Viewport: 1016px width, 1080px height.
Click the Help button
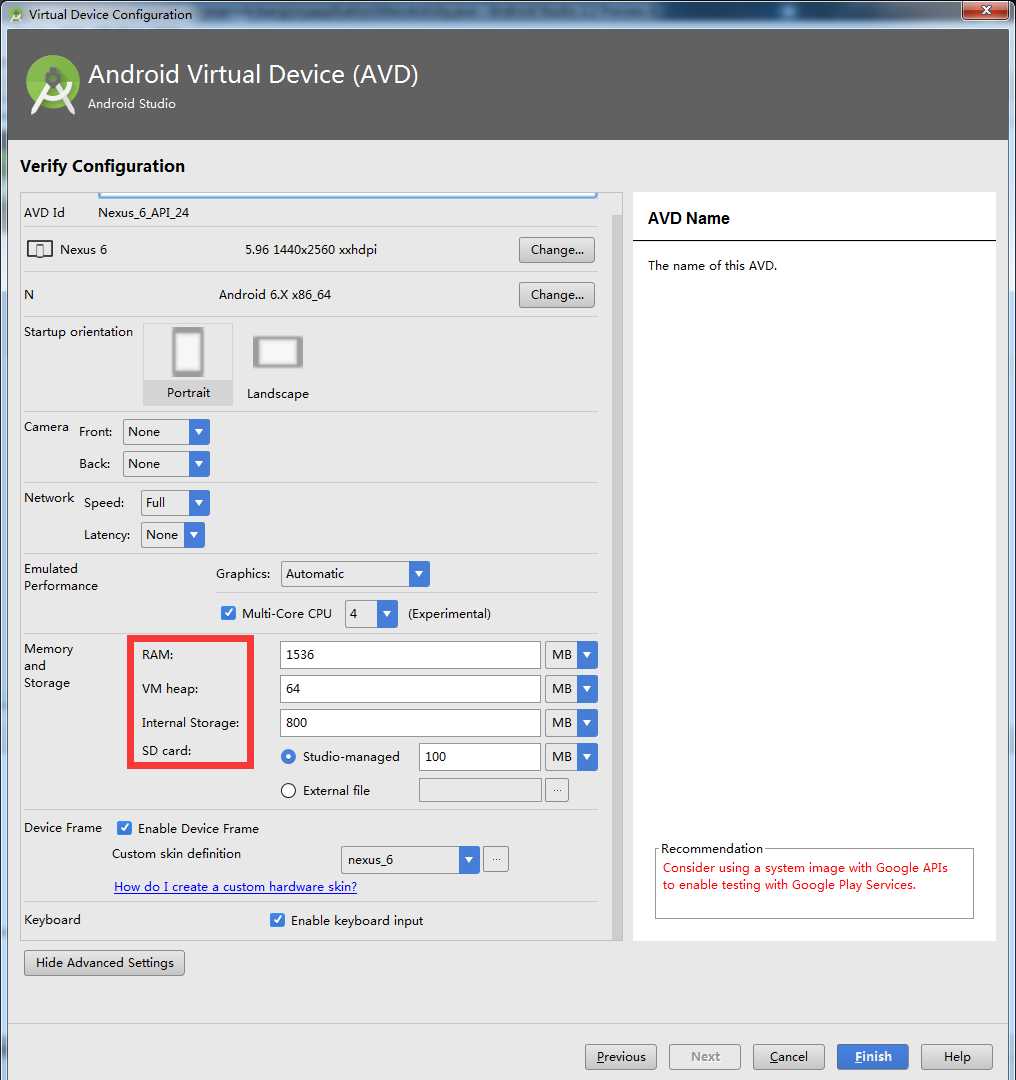(957, 1057)
